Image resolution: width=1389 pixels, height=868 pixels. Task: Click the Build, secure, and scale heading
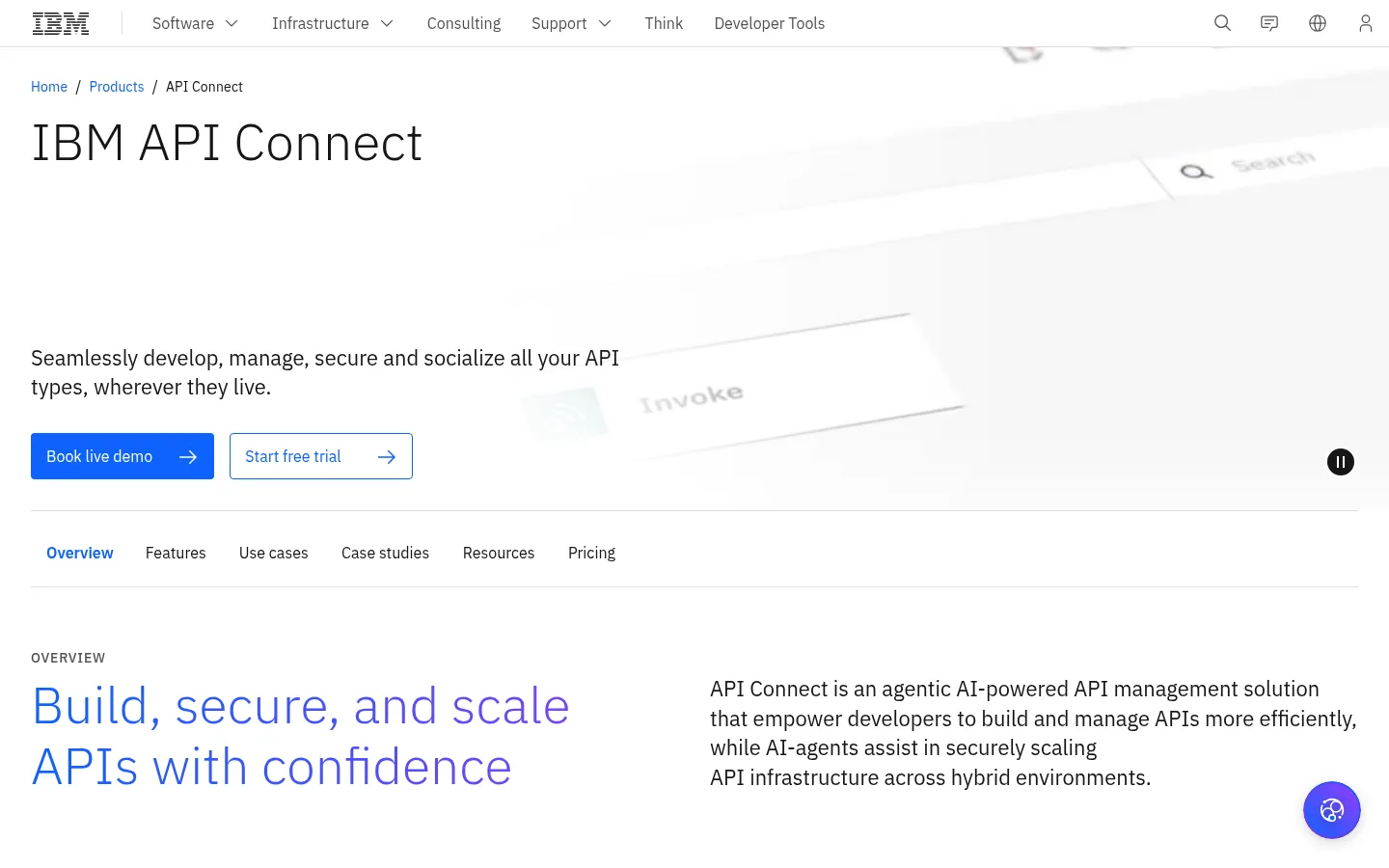[301, 736]
